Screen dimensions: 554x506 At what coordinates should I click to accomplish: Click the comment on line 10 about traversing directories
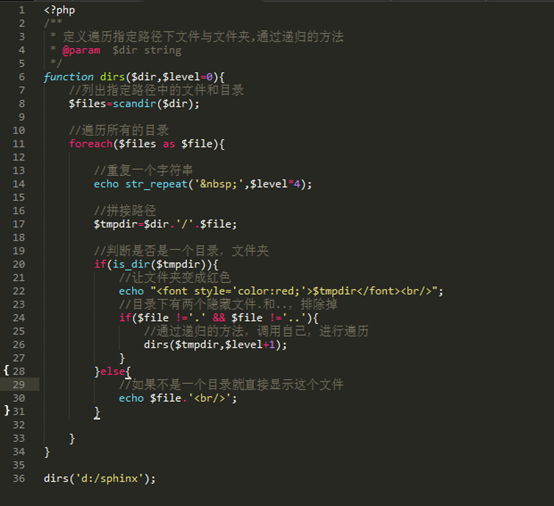click(119, 130)
